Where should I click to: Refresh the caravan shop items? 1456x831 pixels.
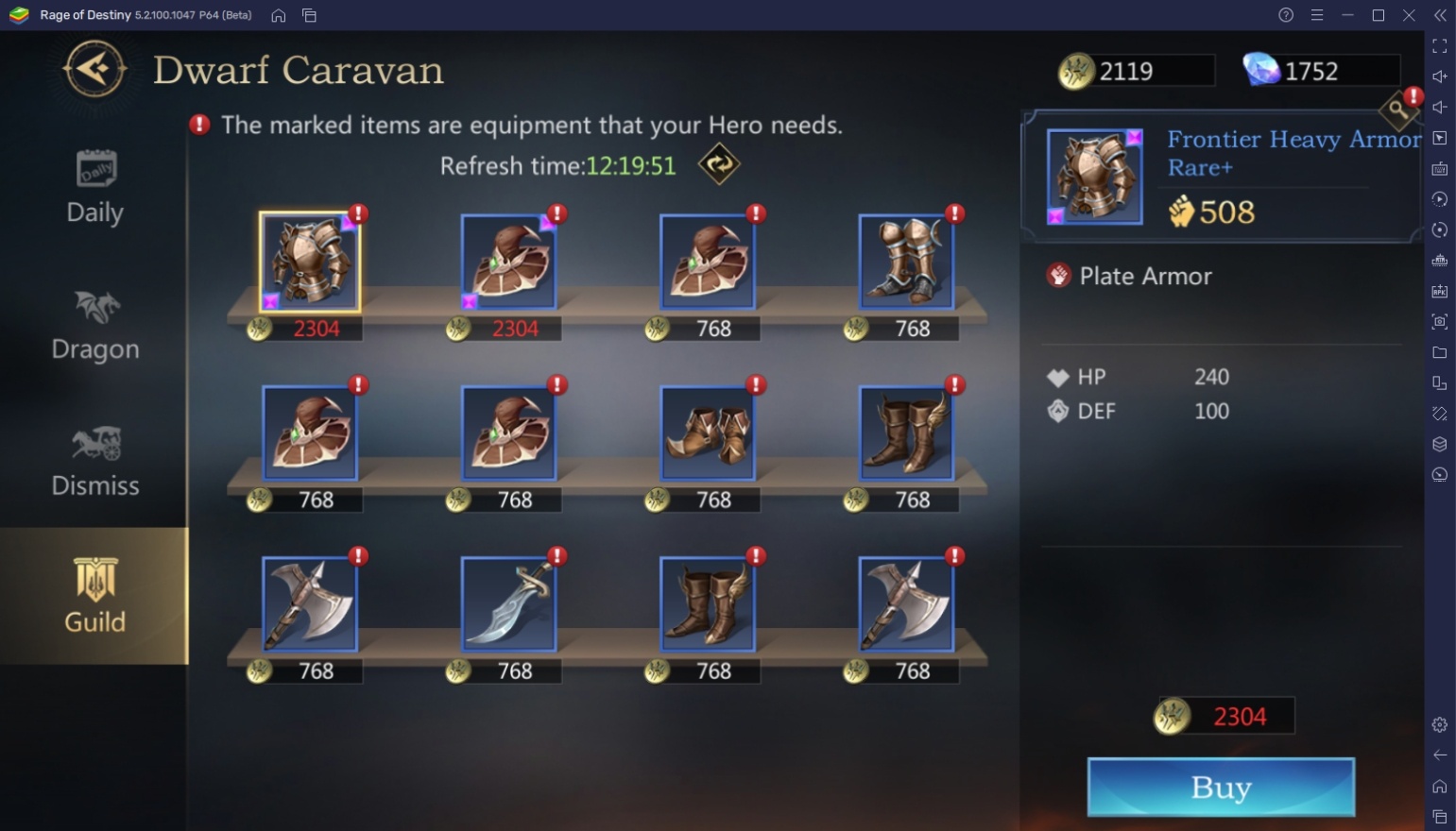pyautogui.click(x=719, y=164)
